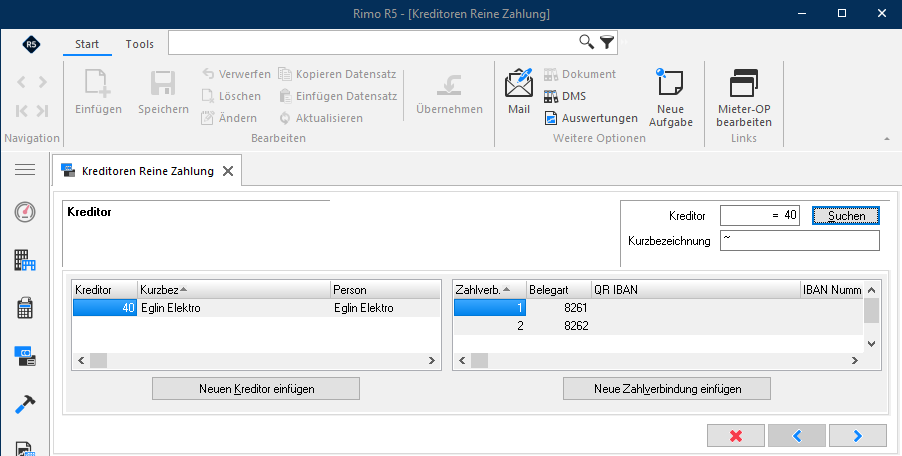
Task: Select creditor row 40 cell
Action: pos(105,308)
